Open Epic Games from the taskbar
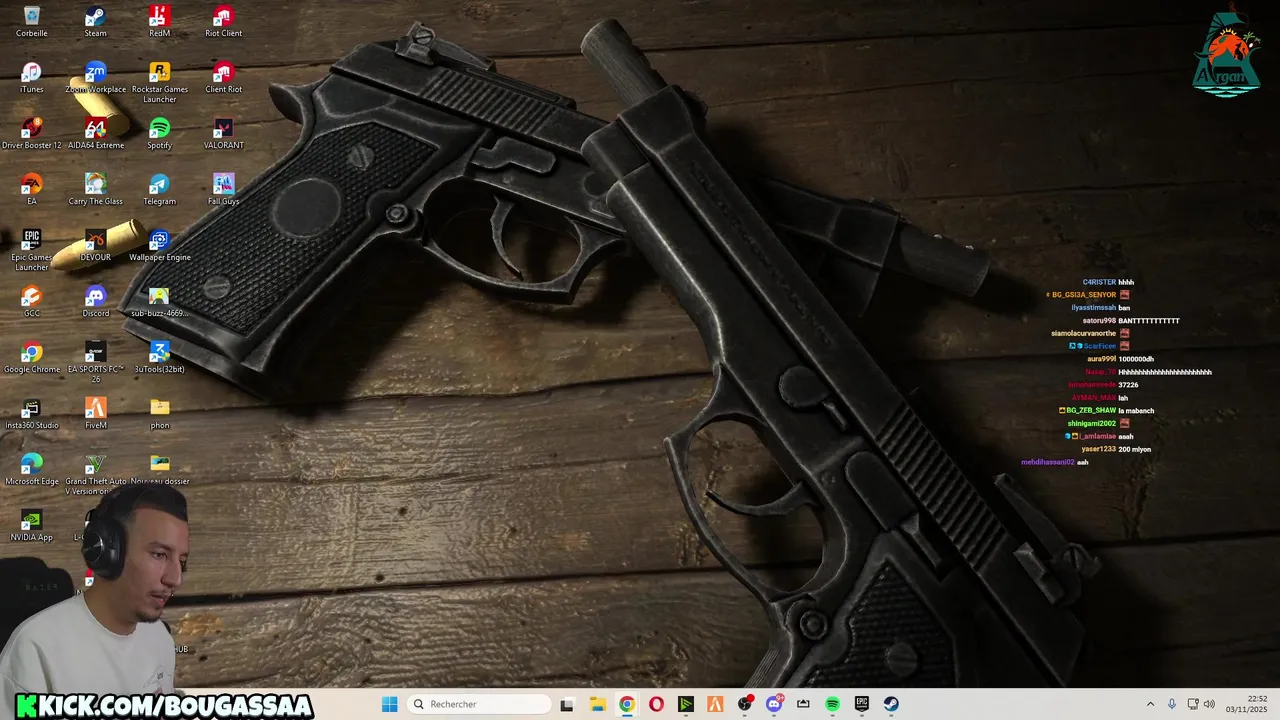The height and width of the screenshot is (720, 1280). (x=862, y=704)
